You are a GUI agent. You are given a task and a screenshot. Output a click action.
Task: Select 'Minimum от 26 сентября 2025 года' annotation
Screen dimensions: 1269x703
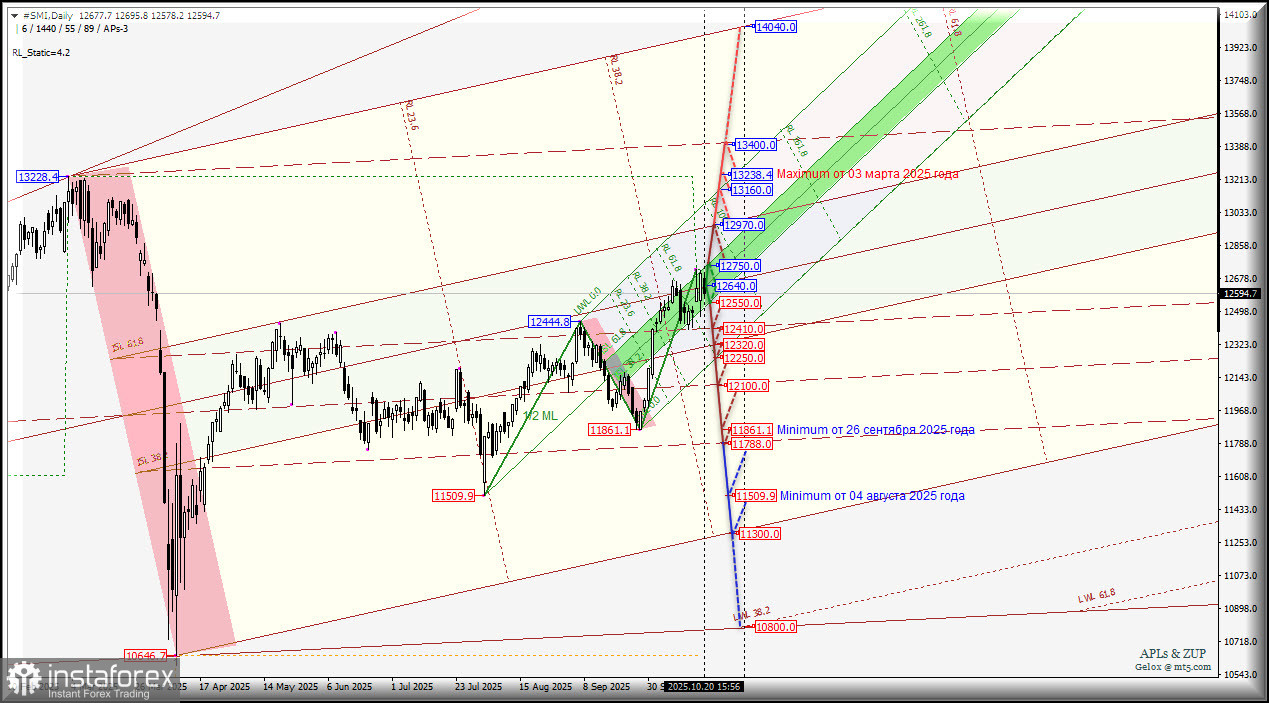(876, 430)
